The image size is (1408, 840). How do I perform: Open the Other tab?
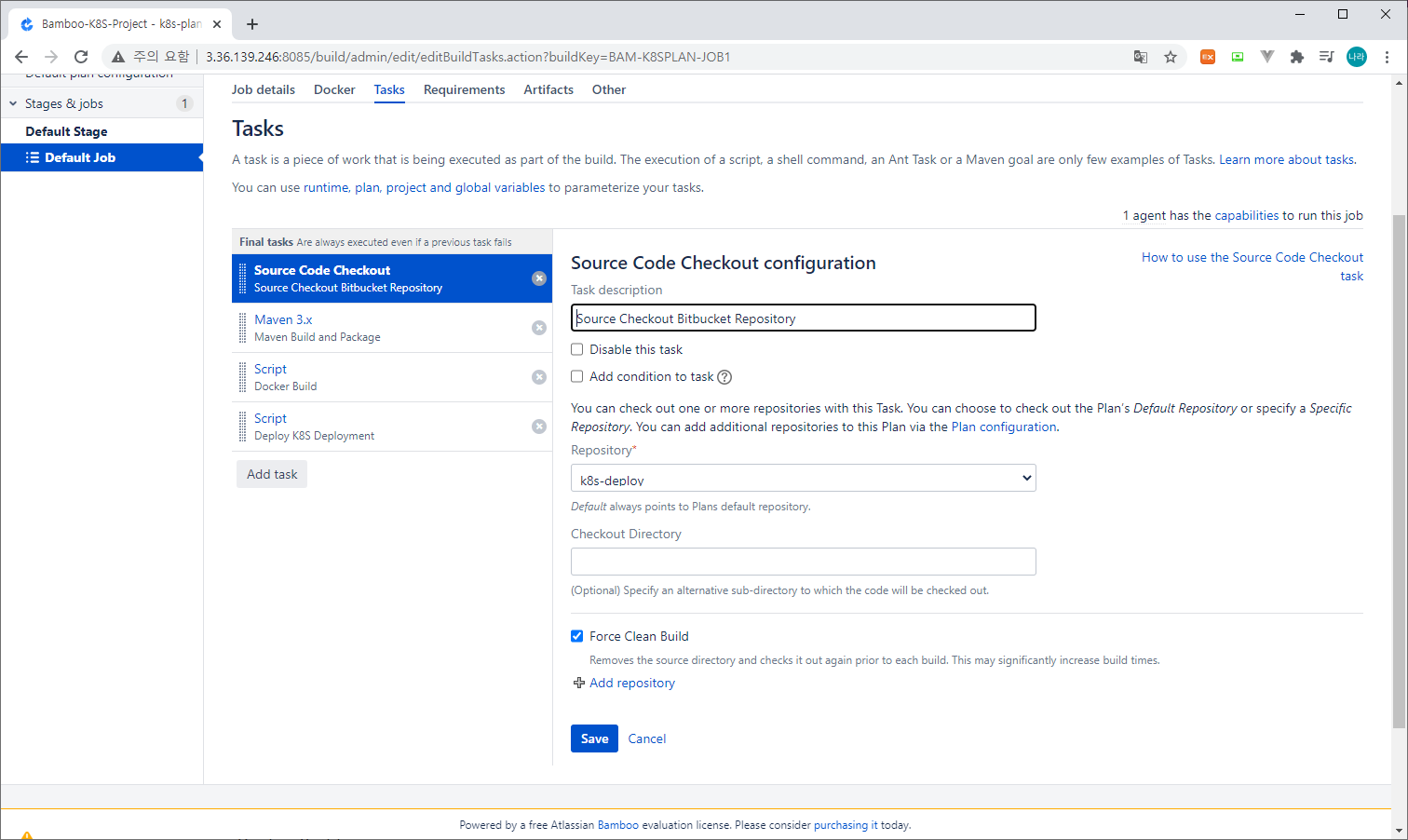(609, 89)
